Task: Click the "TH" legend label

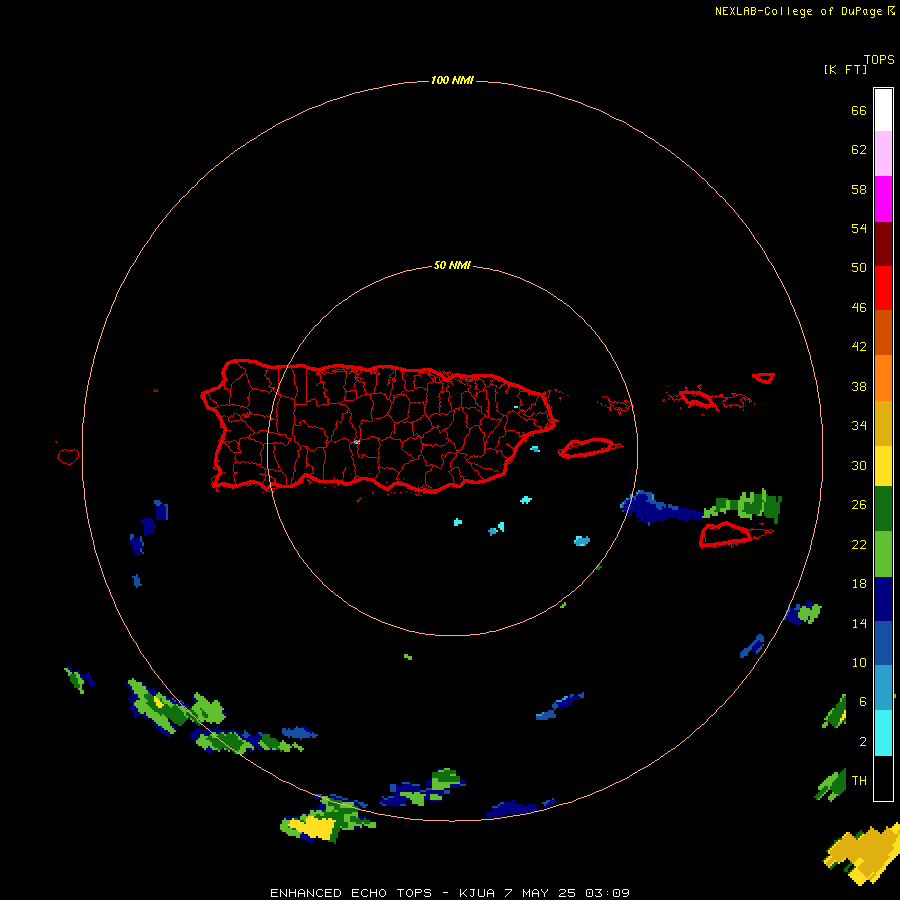Action: point(859,781)
